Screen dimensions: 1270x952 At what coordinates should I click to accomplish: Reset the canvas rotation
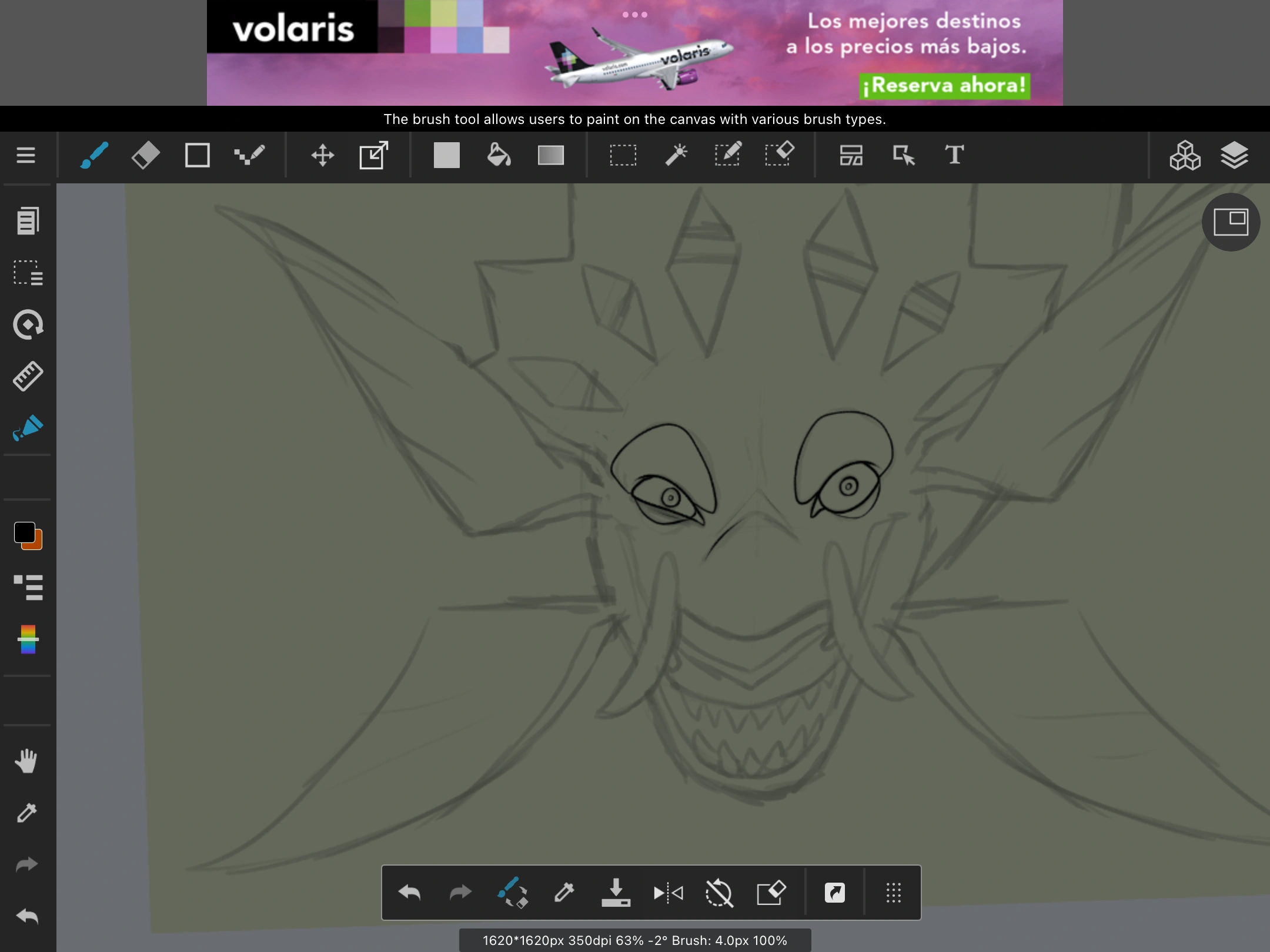click(x=719, y=893)
